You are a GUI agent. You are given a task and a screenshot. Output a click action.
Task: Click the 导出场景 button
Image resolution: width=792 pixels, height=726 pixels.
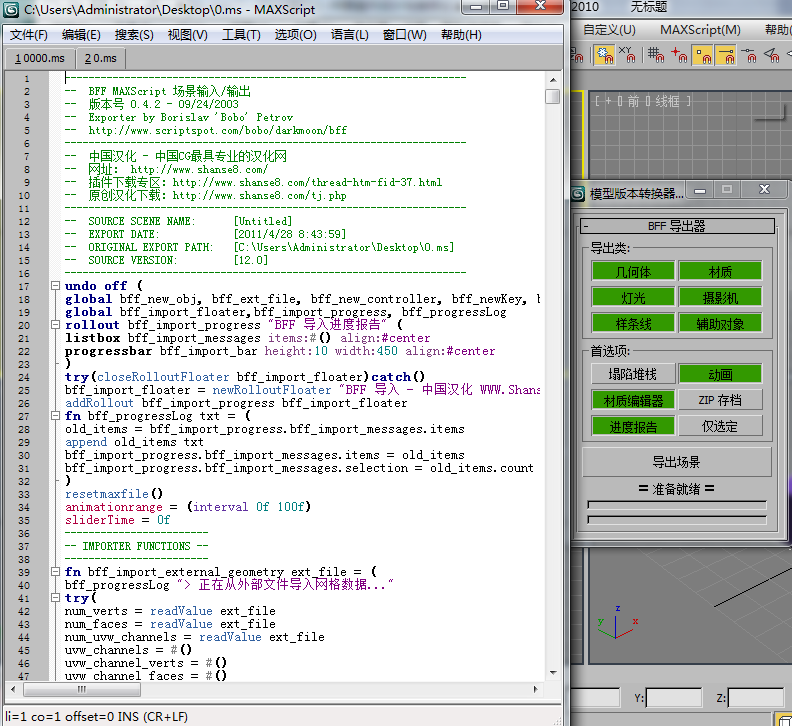(676, 462)
